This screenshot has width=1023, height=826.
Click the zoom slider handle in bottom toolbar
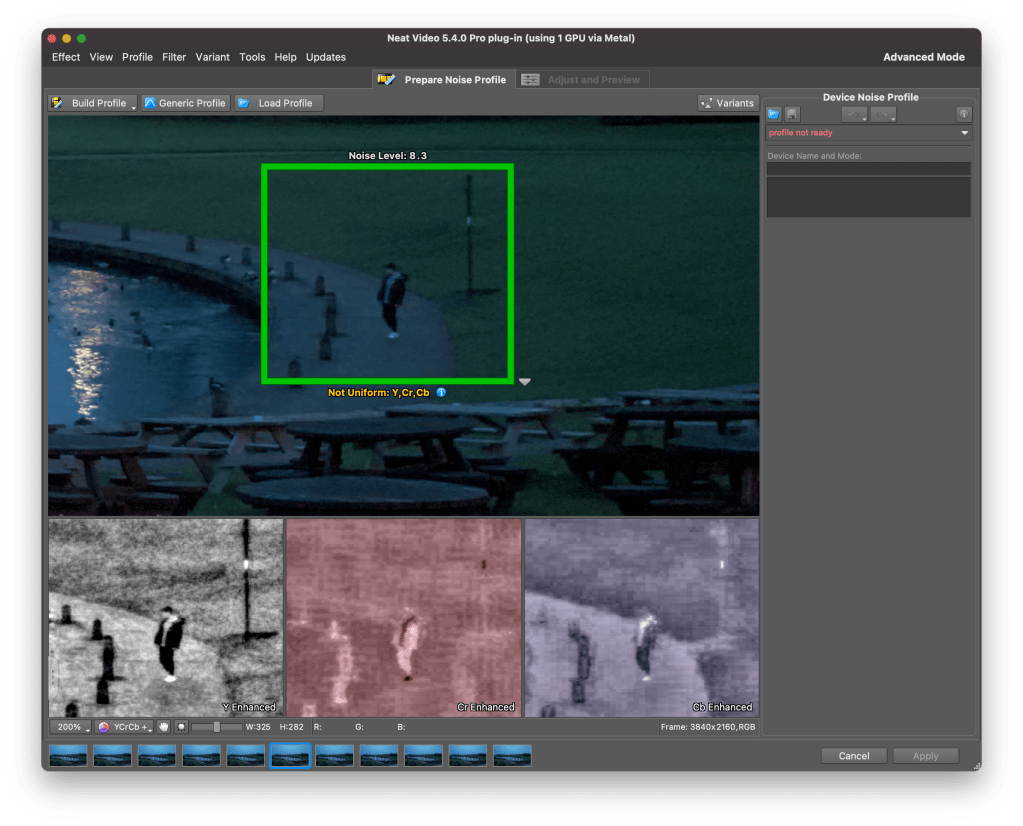tap(216, 727)
